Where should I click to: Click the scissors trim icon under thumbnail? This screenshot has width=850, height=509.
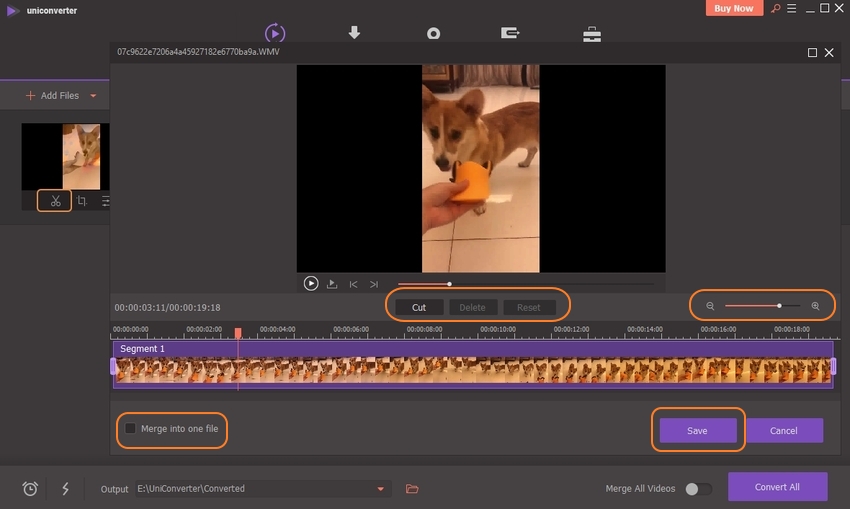tap(55, 201)
